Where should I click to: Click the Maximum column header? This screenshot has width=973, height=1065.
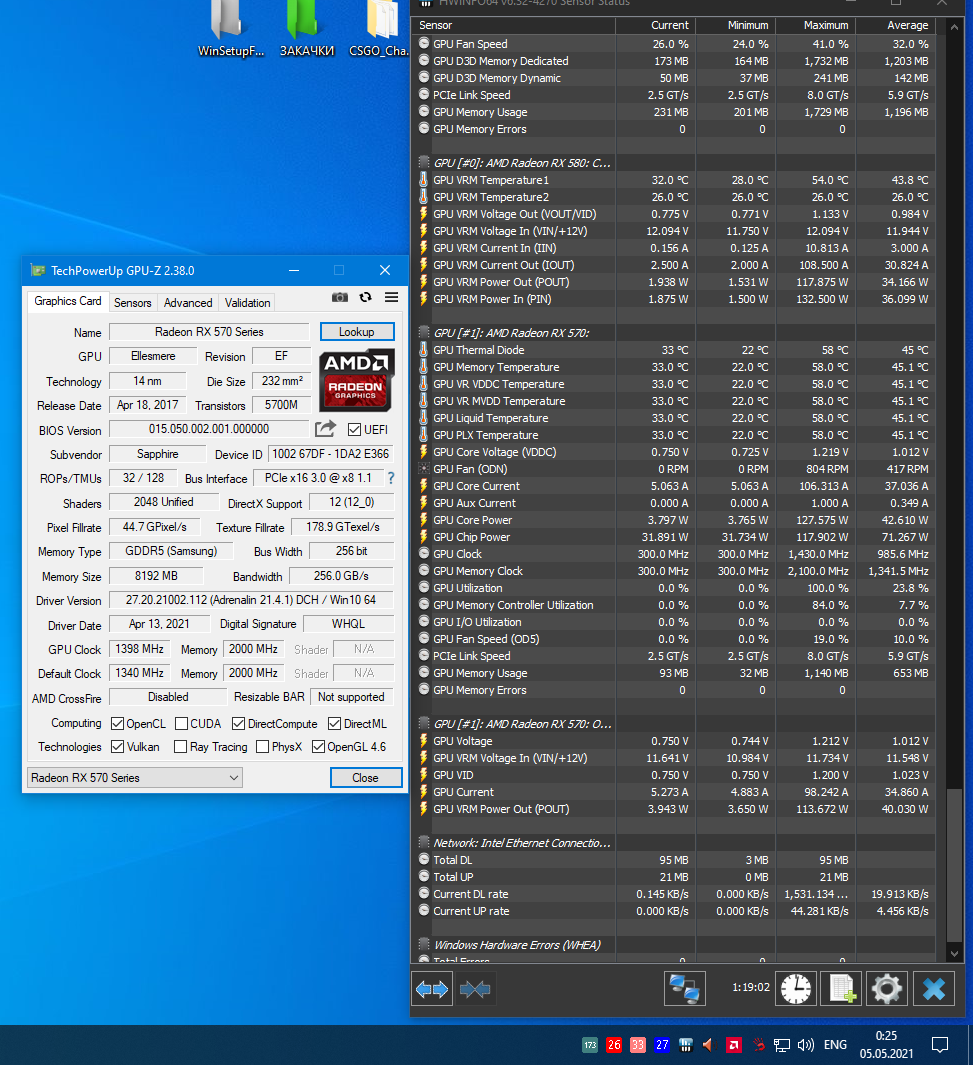815,25
